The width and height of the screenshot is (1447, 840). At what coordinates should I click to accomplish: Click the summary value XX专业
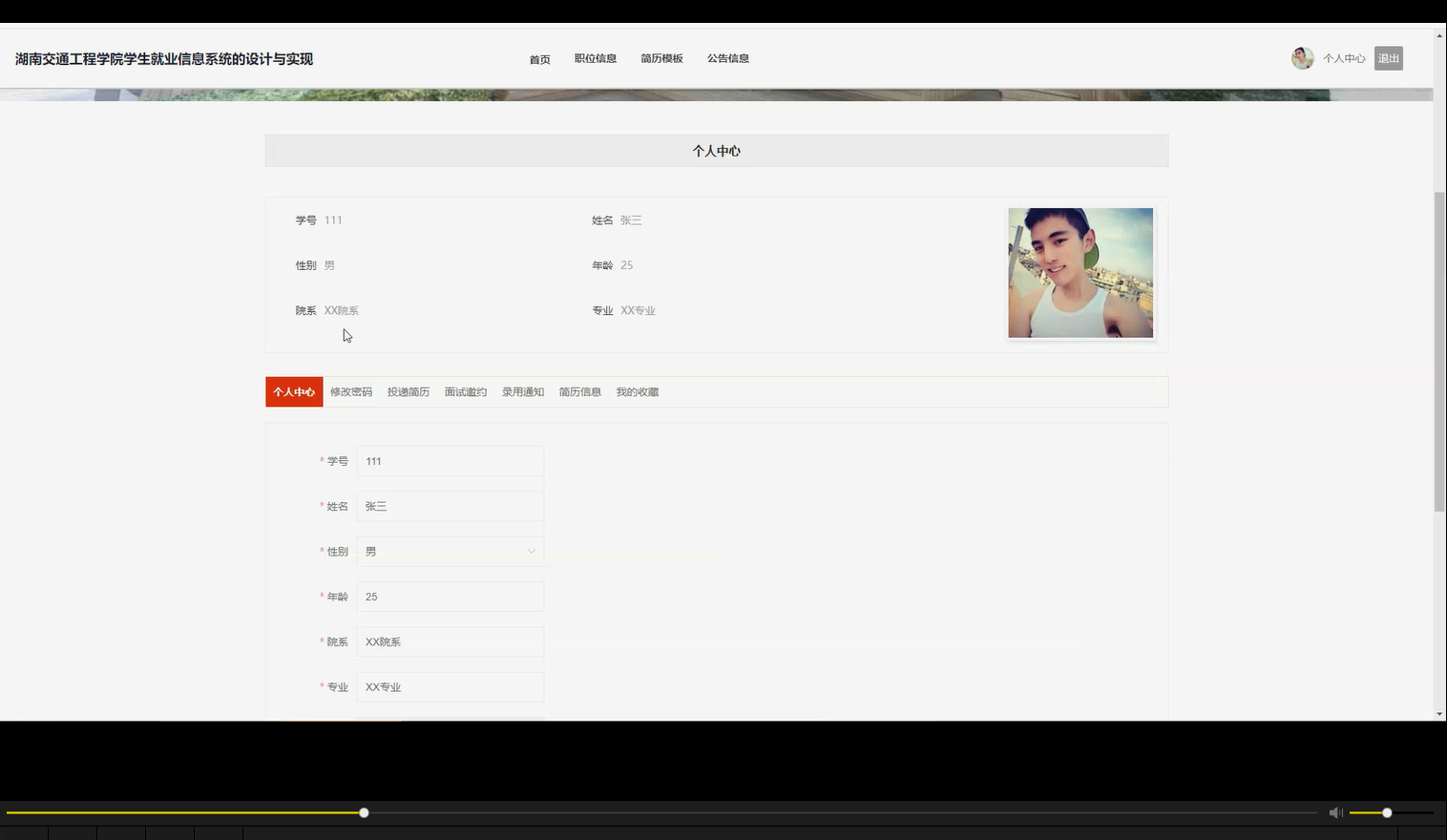point(638,310)
